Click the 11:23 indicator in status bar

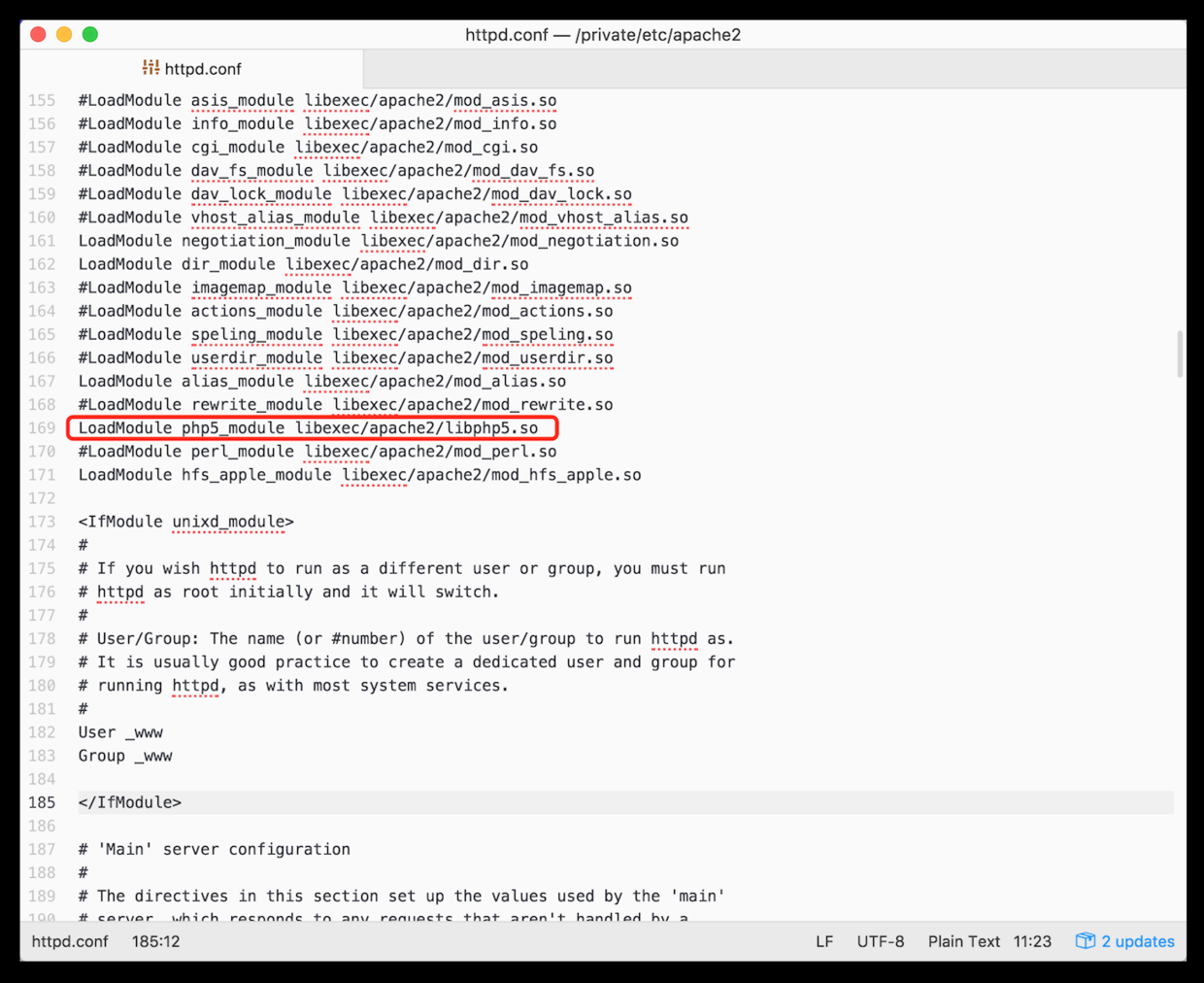coord(1032,941)
